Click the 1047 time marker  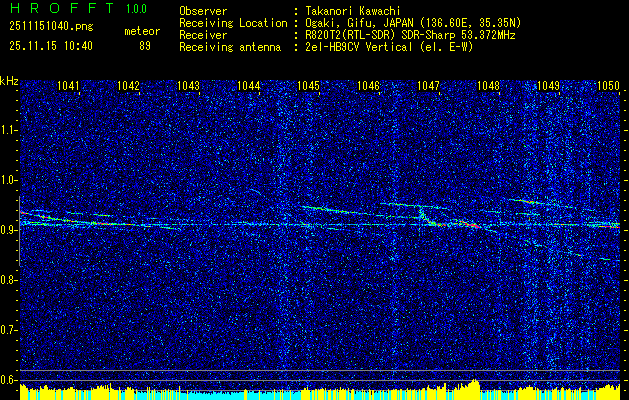428,85
